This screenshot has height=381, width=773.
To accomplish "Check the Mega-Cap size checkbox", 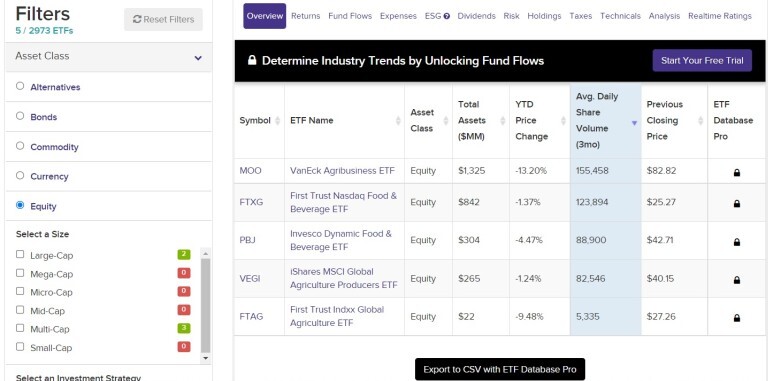I will point(20,273).
